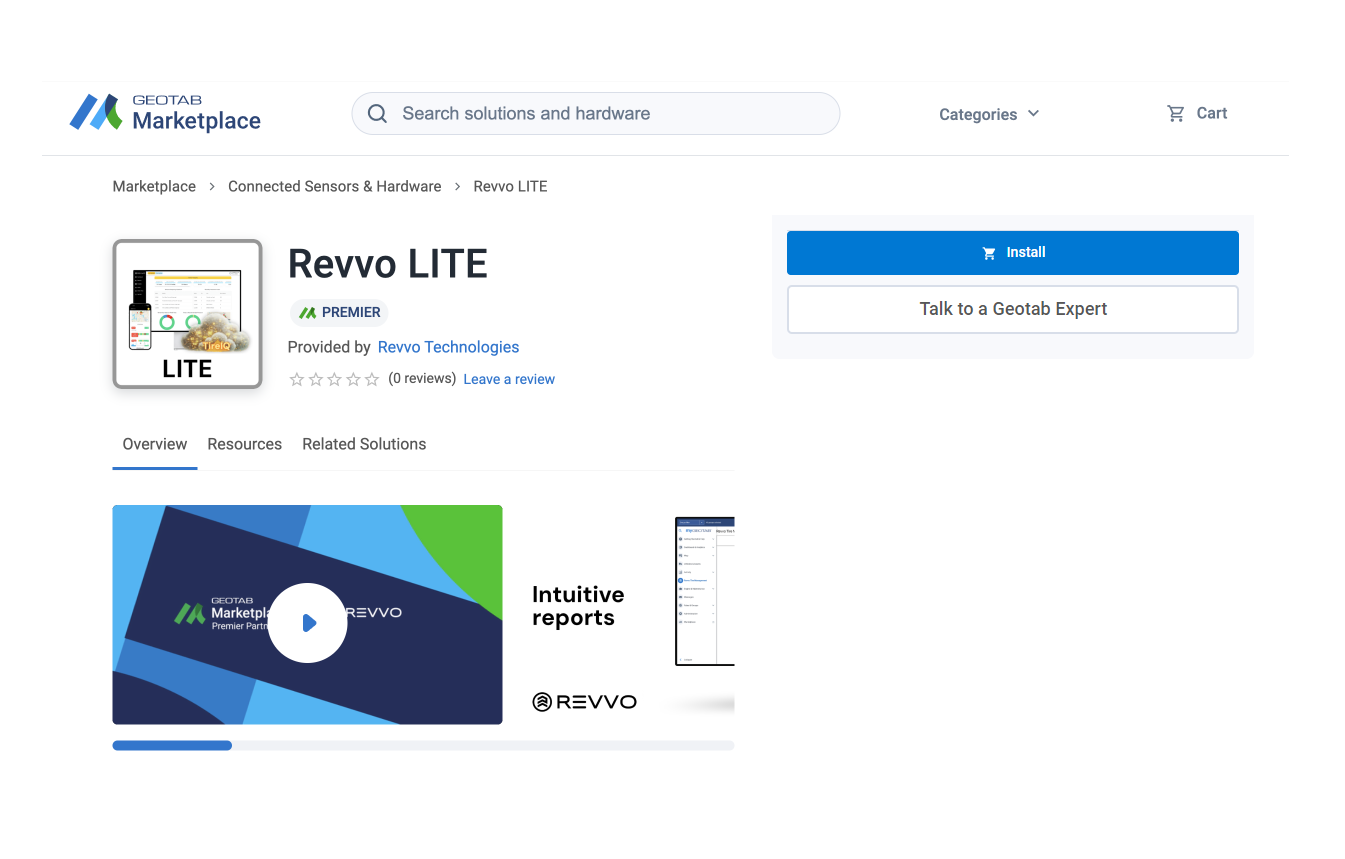The height and width of the screenshot is (859, 1345).
Task: Click the Leave a review link
Action: pyautogui.click(x=509, y=380)
